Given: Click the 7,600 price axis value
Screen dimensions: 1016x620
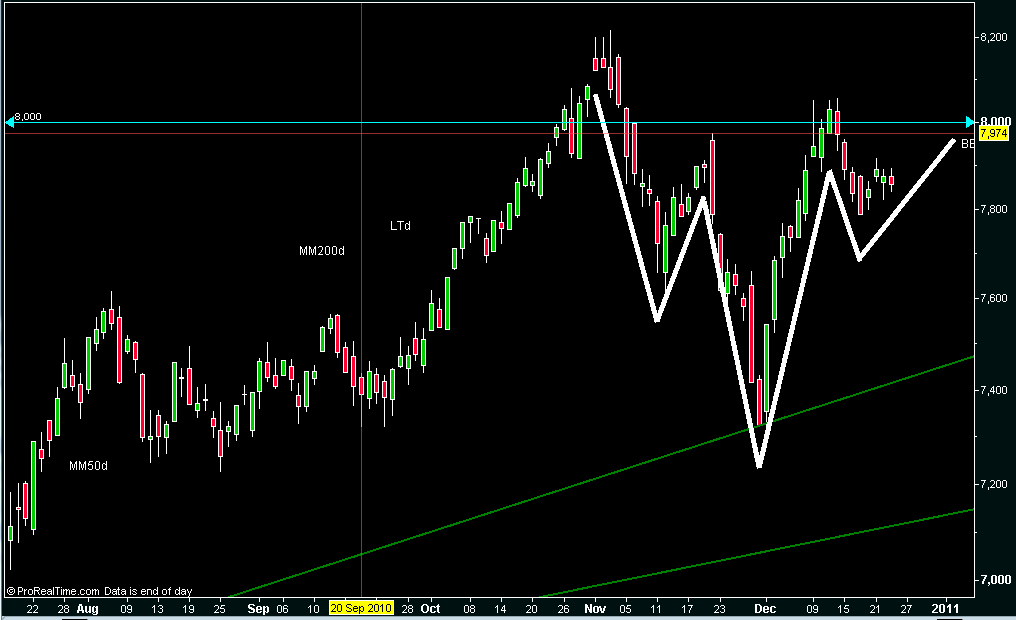Looking at the screenshot, I should click(x=995, y=299).
